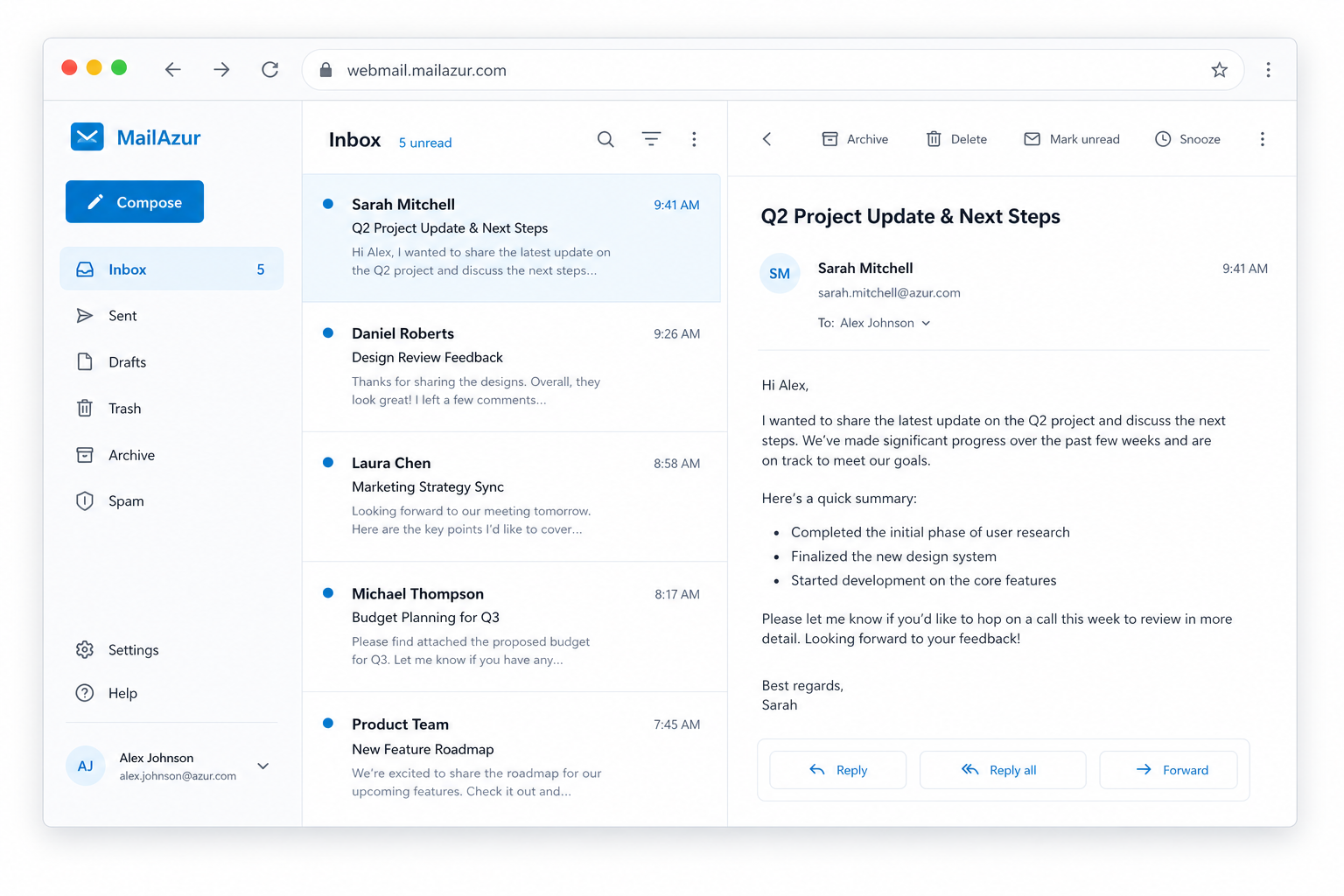1344x896 pixels.
Task: Click unread dot on Sarah Mitchell email
Action: [328, 204]
